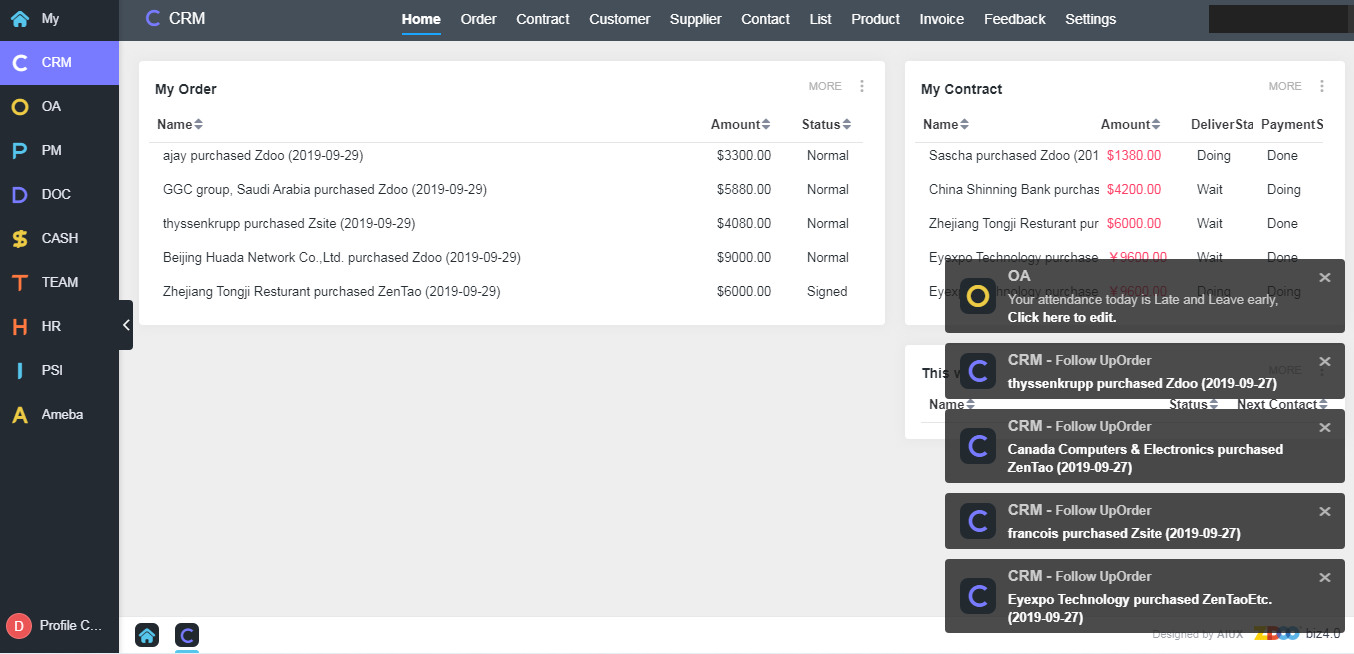This screenshot has width=1354, height=654.
Task: Switch to the Customer tab
Action: click(620, 19)
